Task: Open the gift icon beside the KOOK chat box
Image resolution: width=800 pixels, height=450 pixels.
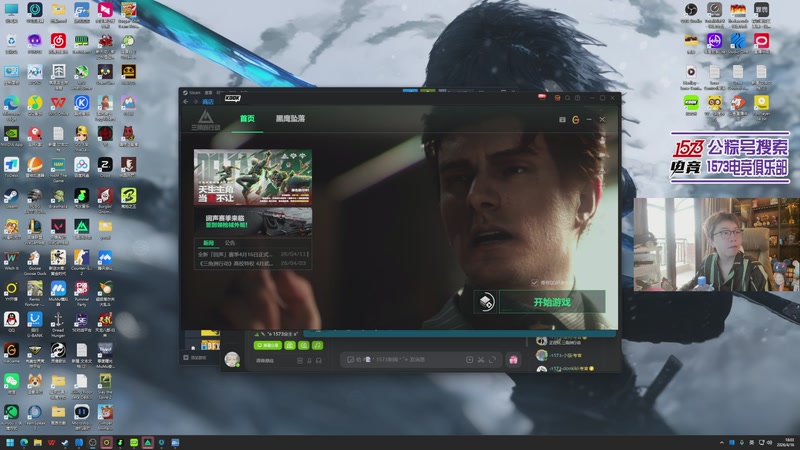Action: [513, 360]
